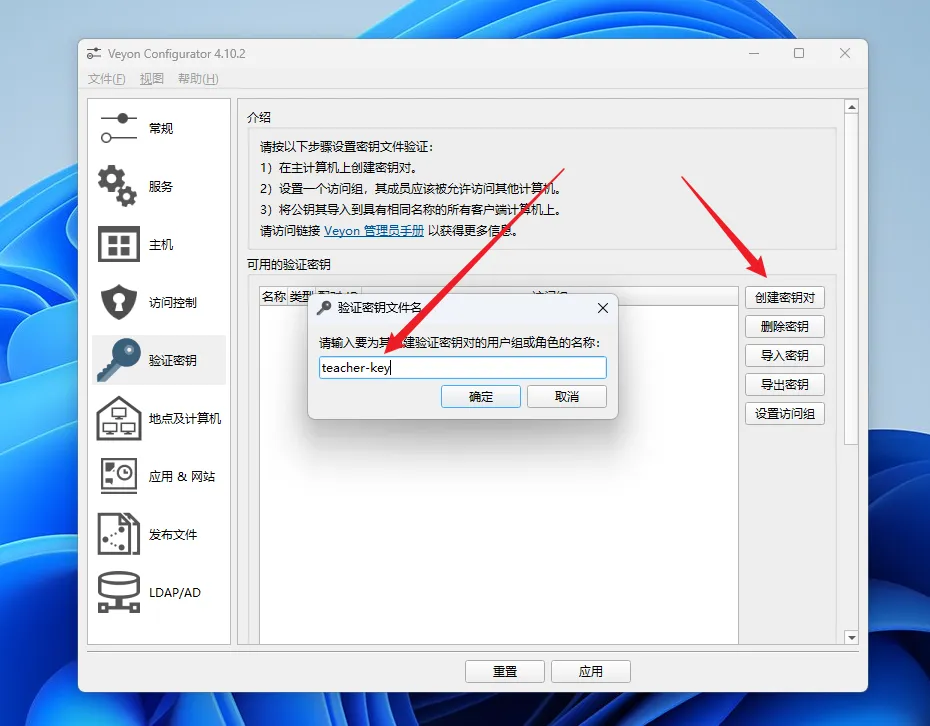Open the Veyon 管理员手册 link

point(374,231)
